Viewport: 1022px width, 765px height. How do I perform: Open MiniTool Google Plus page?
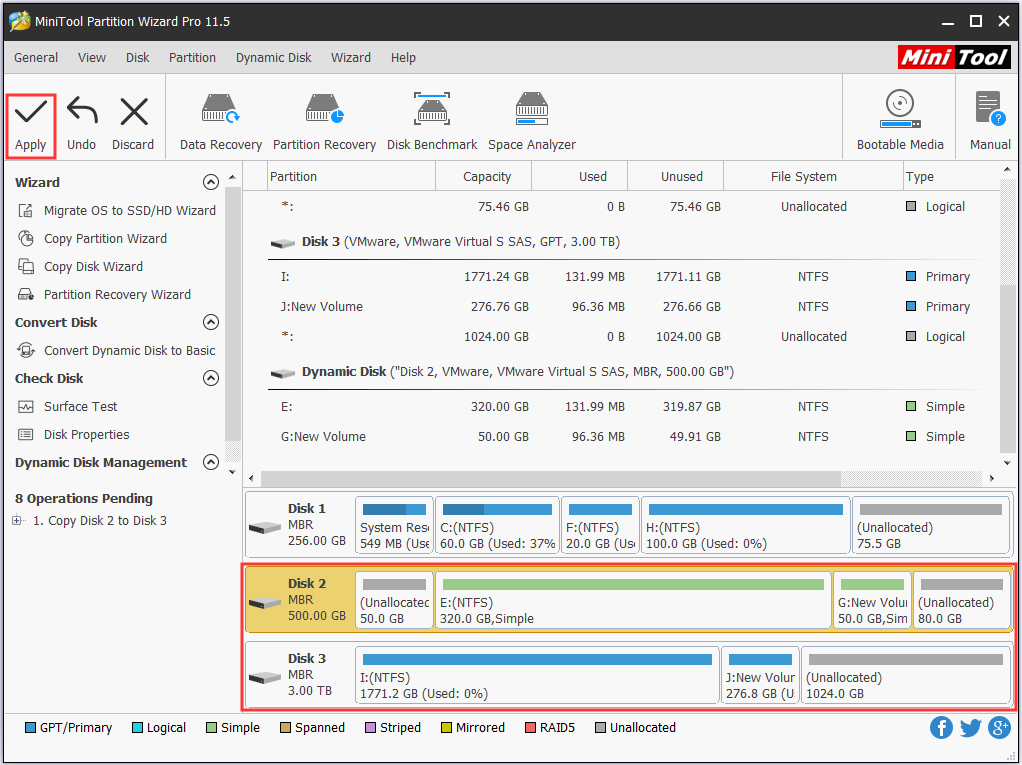(x=999, y=727)
